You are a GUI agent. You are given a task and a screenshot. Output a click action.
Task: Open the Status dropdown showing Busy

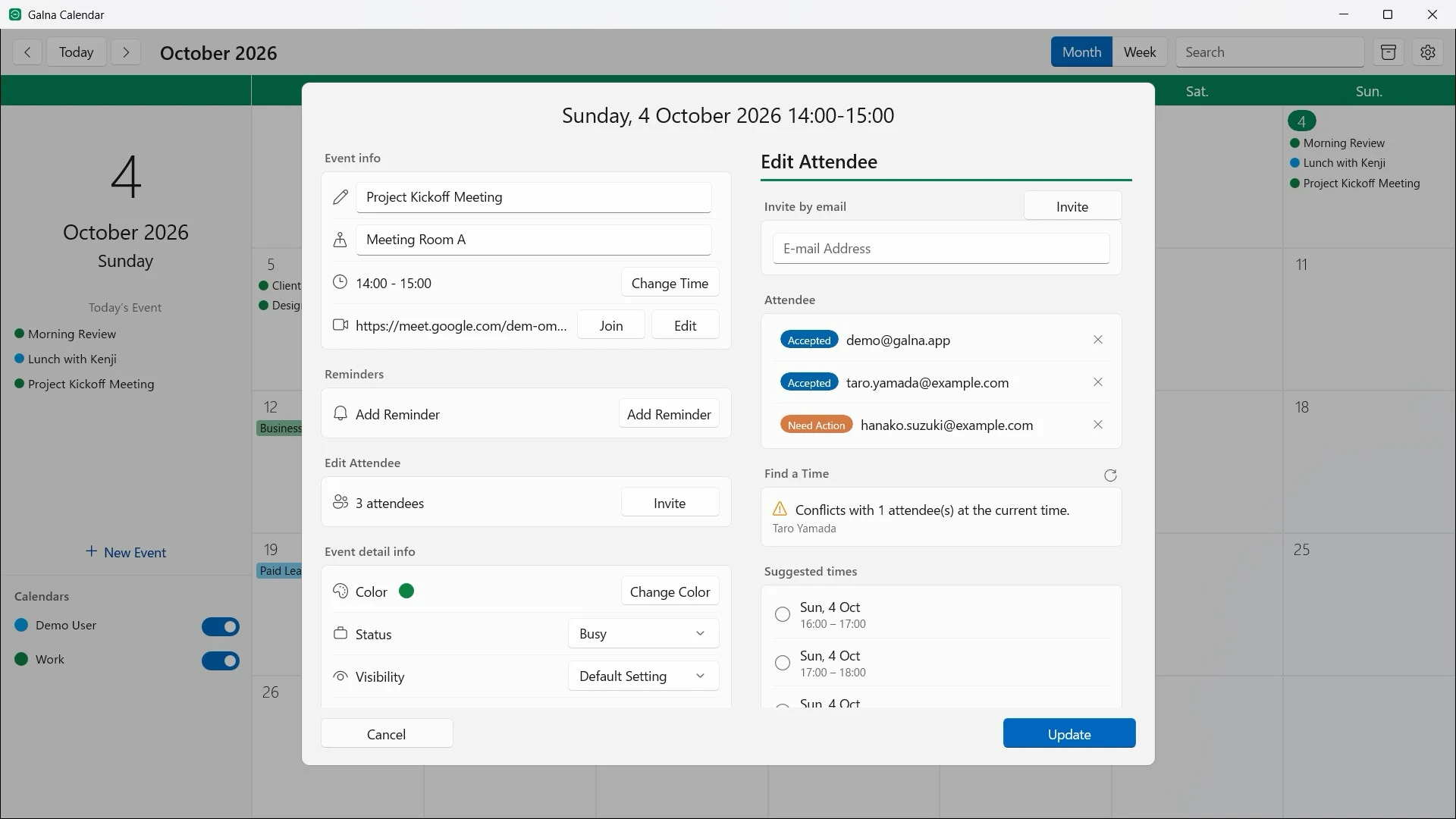[x=643, y=633]
